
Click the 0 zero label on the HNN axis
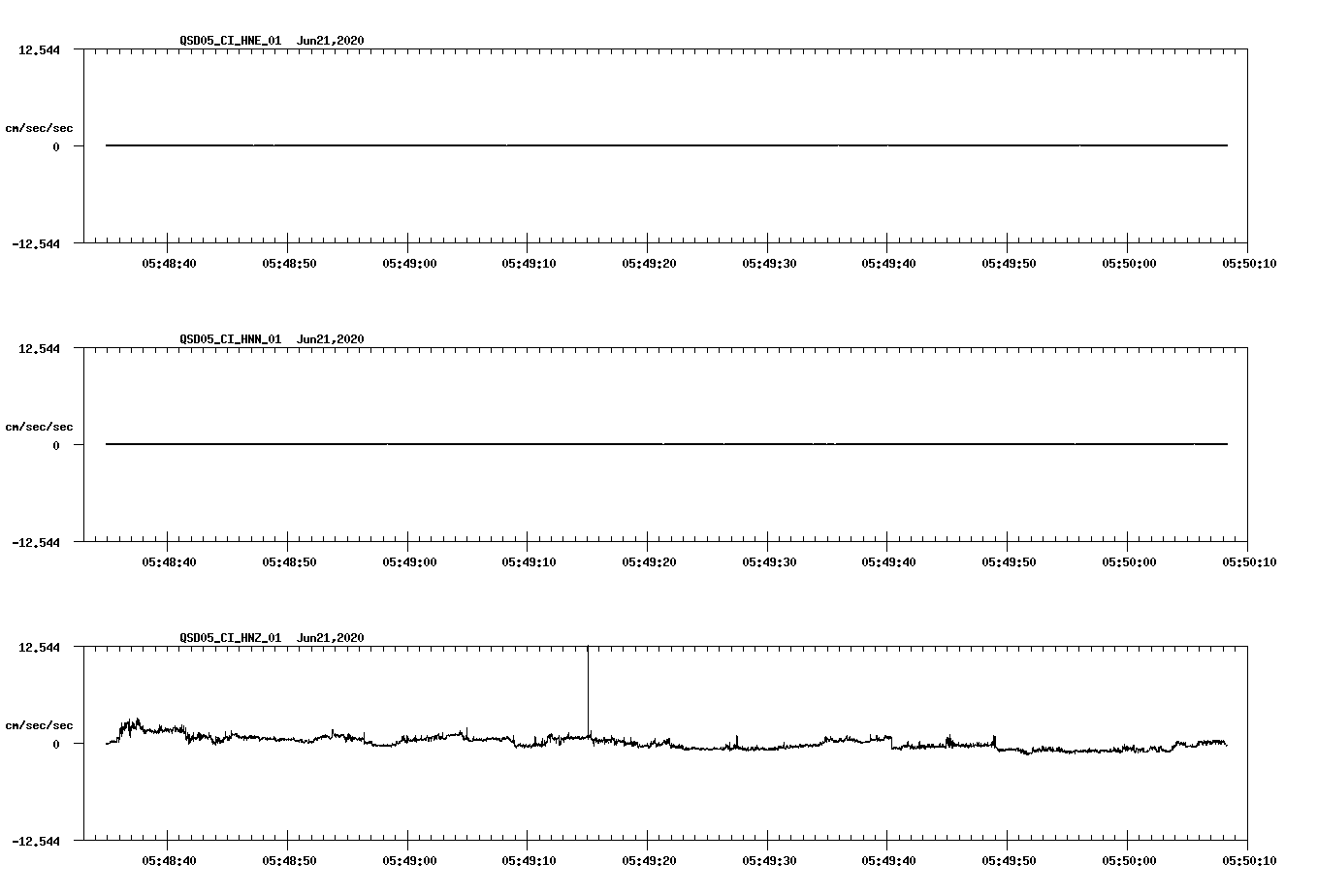click(x=56, y=446)
